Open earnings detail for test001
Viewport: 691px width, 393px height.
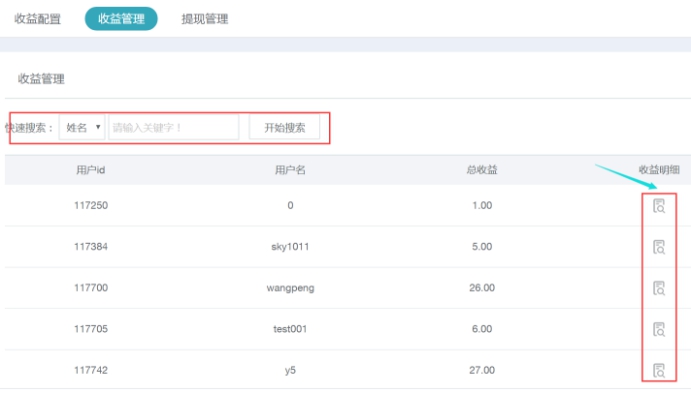pos(659,329)
